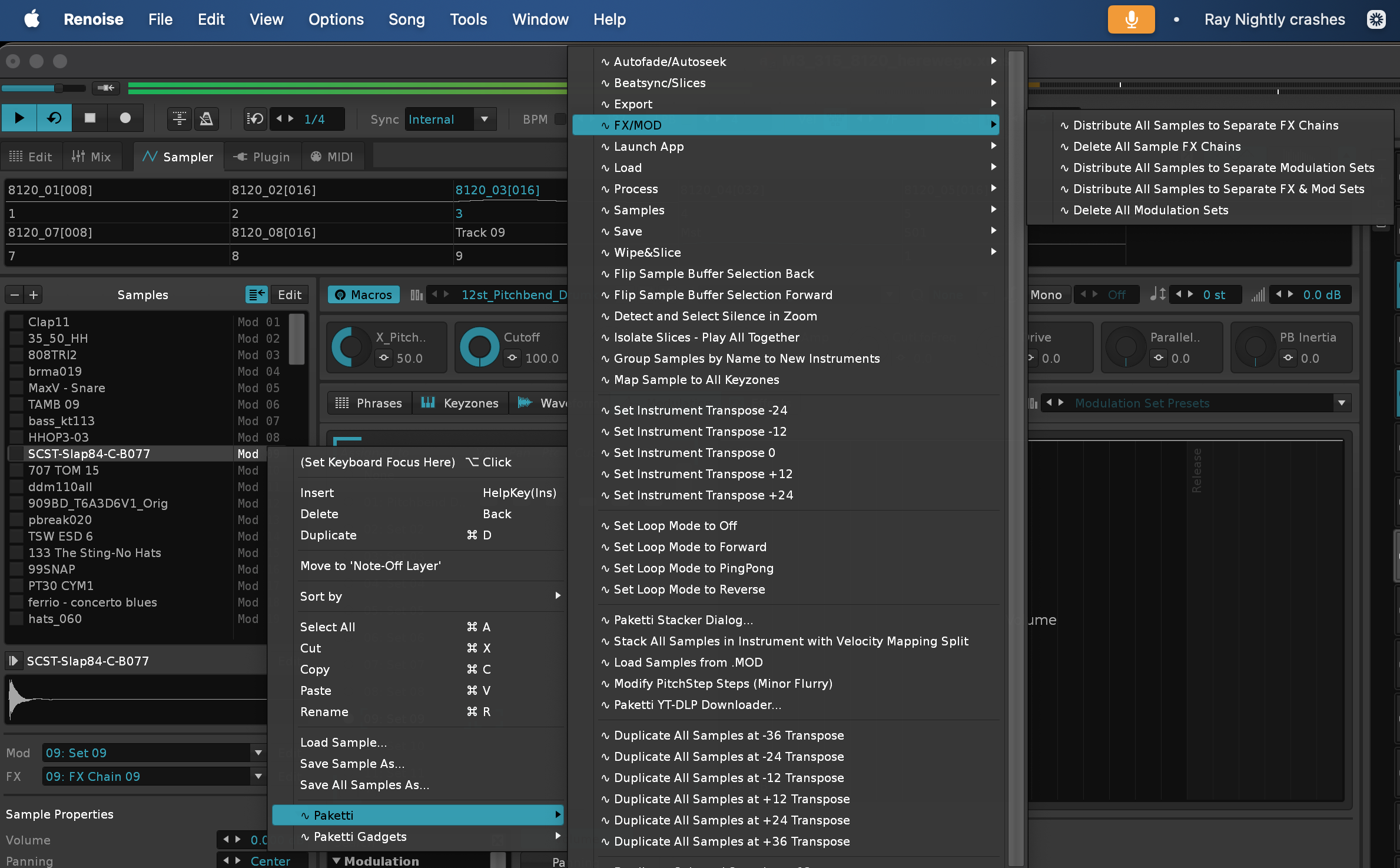Click the X_Pitch macro mapping icon

384,358
